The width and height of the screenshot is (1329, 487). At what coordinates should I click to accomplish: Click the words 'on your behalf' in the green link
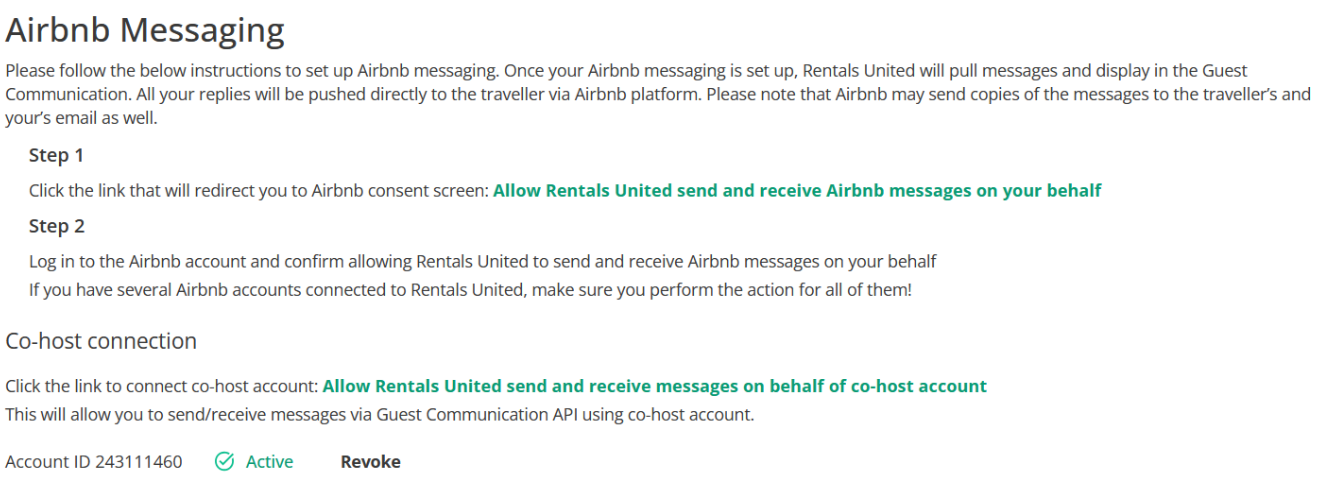coord(1039,190)
